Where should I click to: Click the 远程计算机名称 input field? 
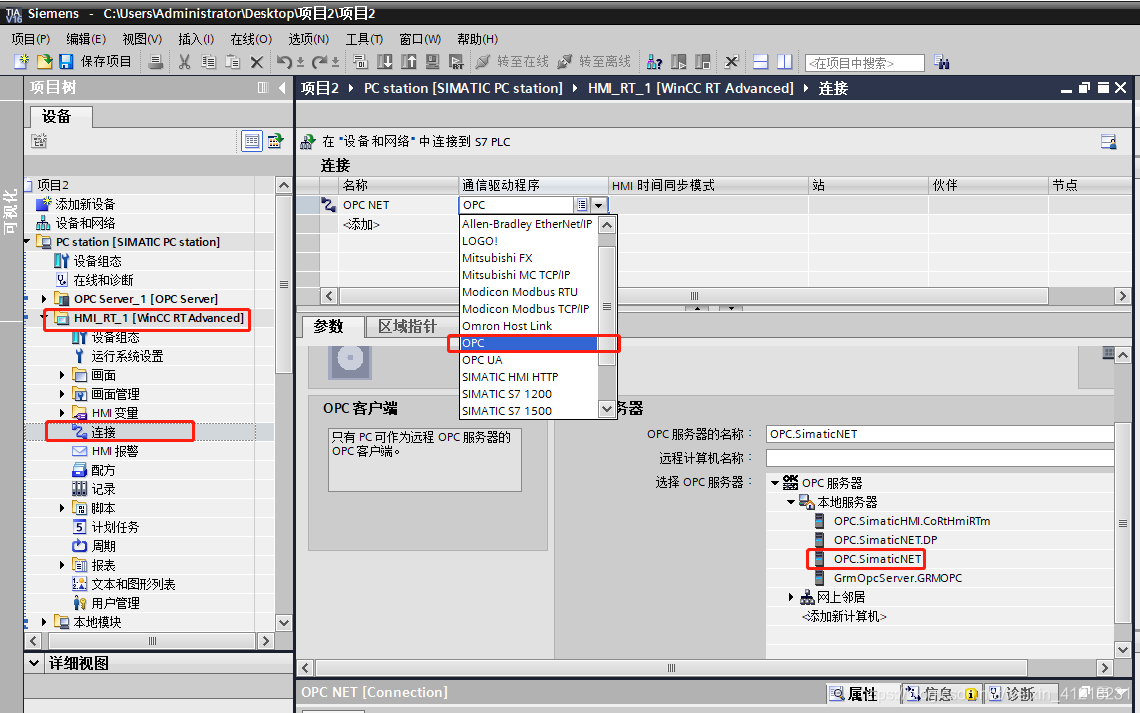tap(939, 459)
